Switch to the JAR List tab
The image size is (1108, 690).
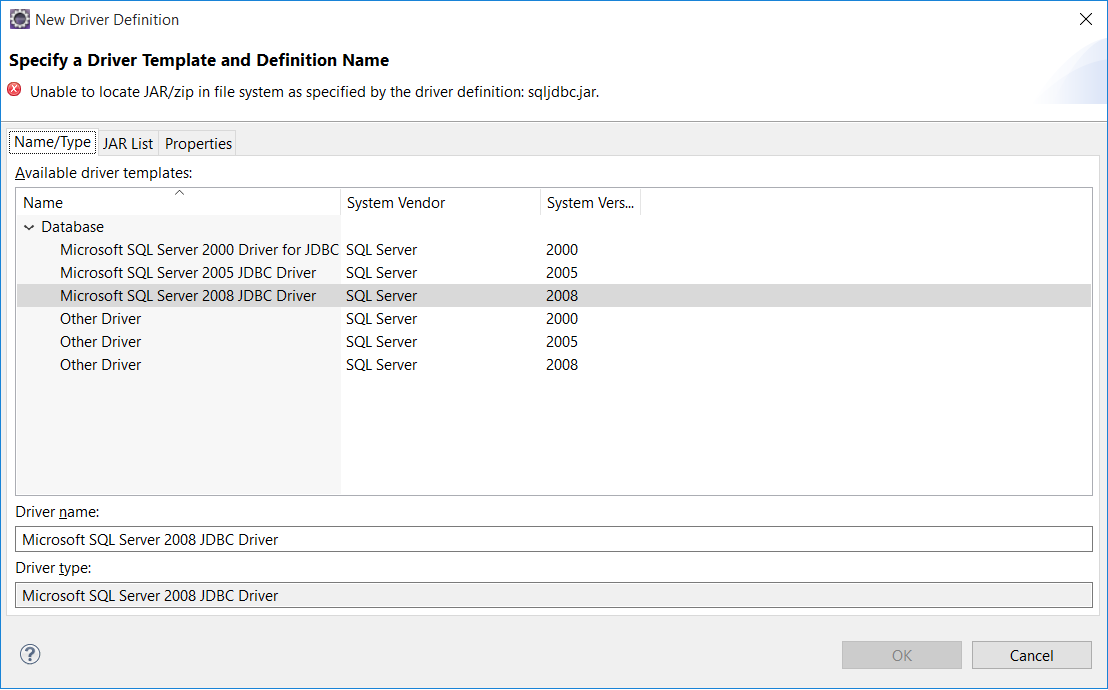coord(128,144)
